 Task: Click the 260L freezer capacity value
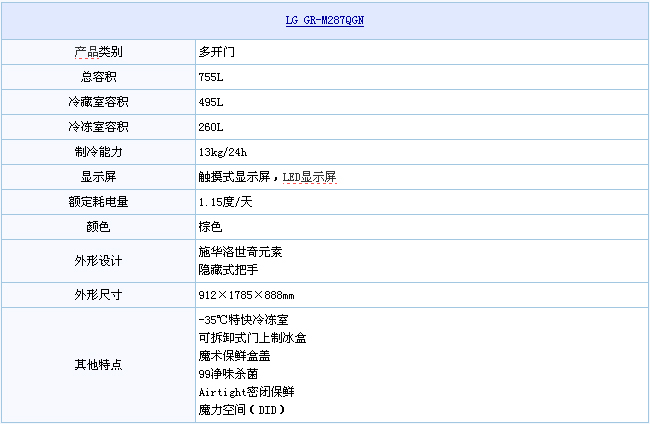[x=211, y=127]
